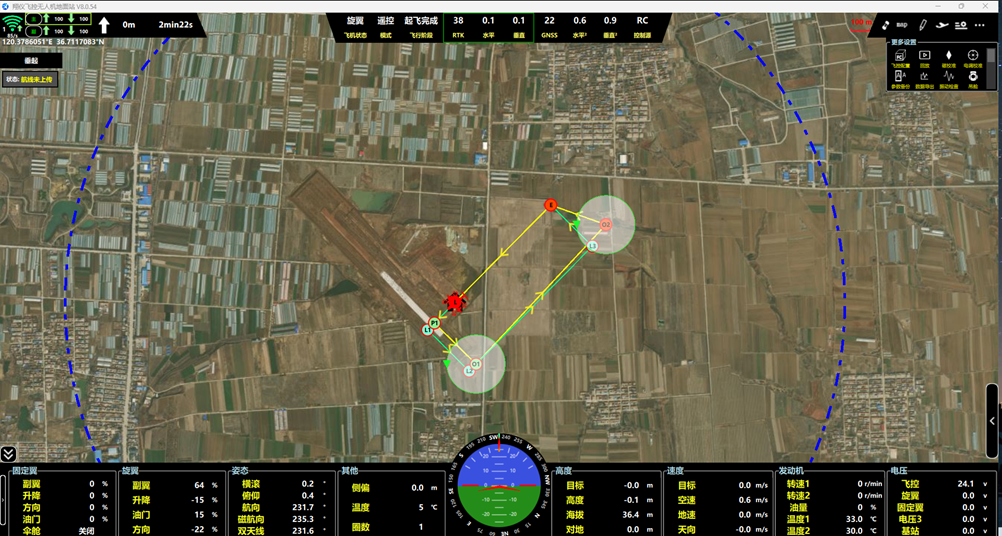Screen dimensions: 1002x536
Task: Click the 空速 airspeed value 0.6
Action: point(745,500)
